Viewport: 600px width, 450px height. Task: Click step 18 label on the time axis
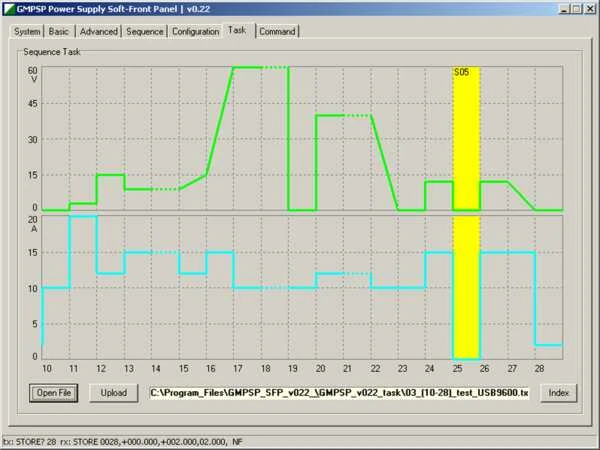coord(266,368)
